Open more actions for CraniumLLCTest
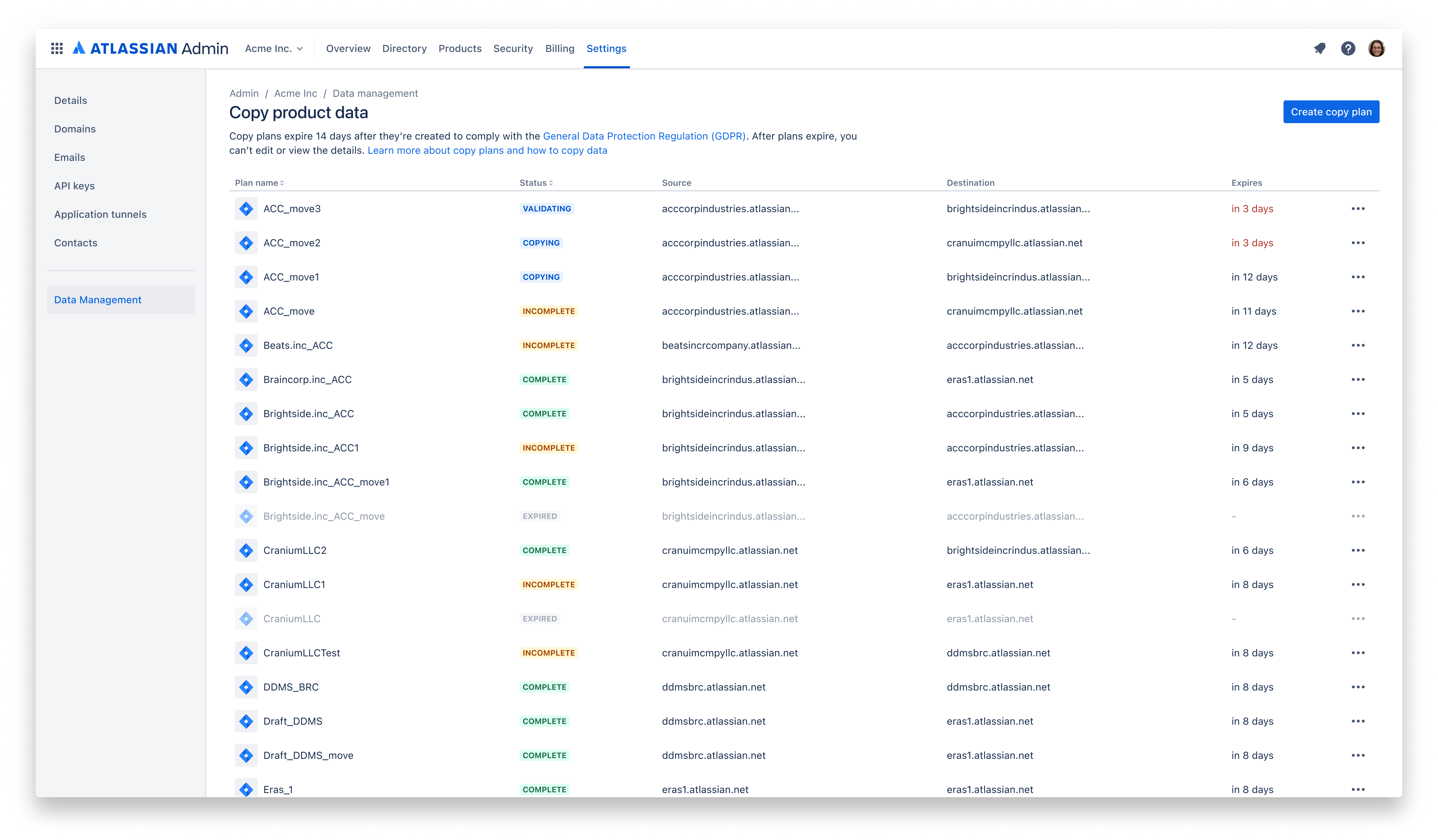 [x=1358, y=653]
